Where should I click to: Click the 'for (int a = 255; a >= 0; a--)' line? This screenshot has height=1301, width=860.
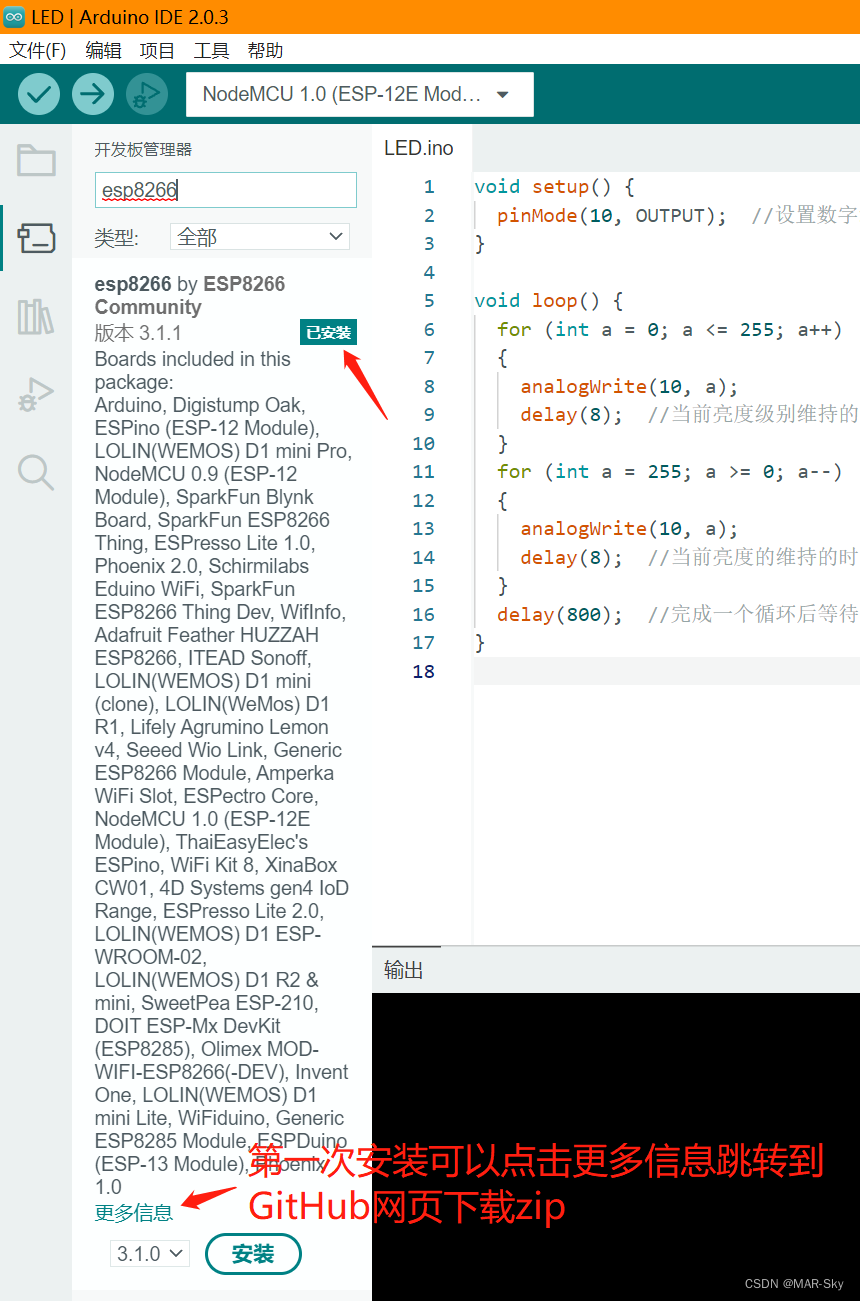tap(670, 472)
